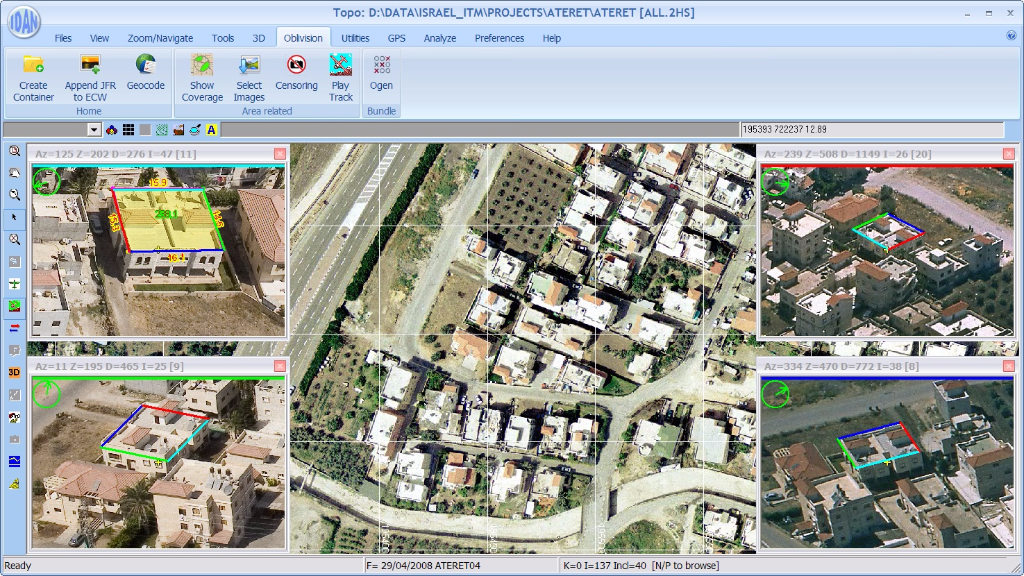This screenshot has width=1024, height=576.
Task: Close the Az=125 oblique view panel
Action: (x=280, y=154)
